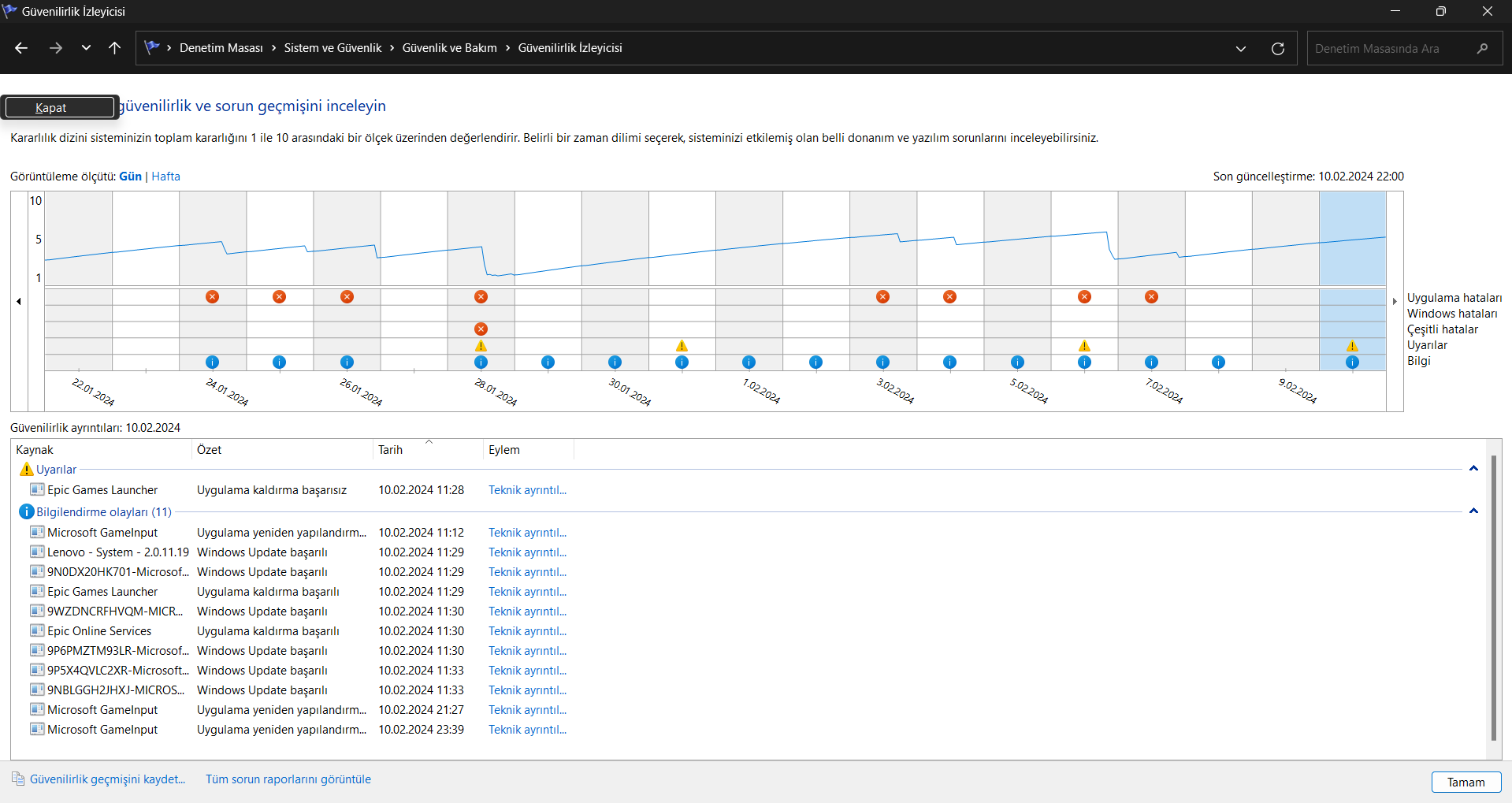Go up one folder level arrow
The height and width of the screenshot is (803, 1512).
[x=114, y=48]
